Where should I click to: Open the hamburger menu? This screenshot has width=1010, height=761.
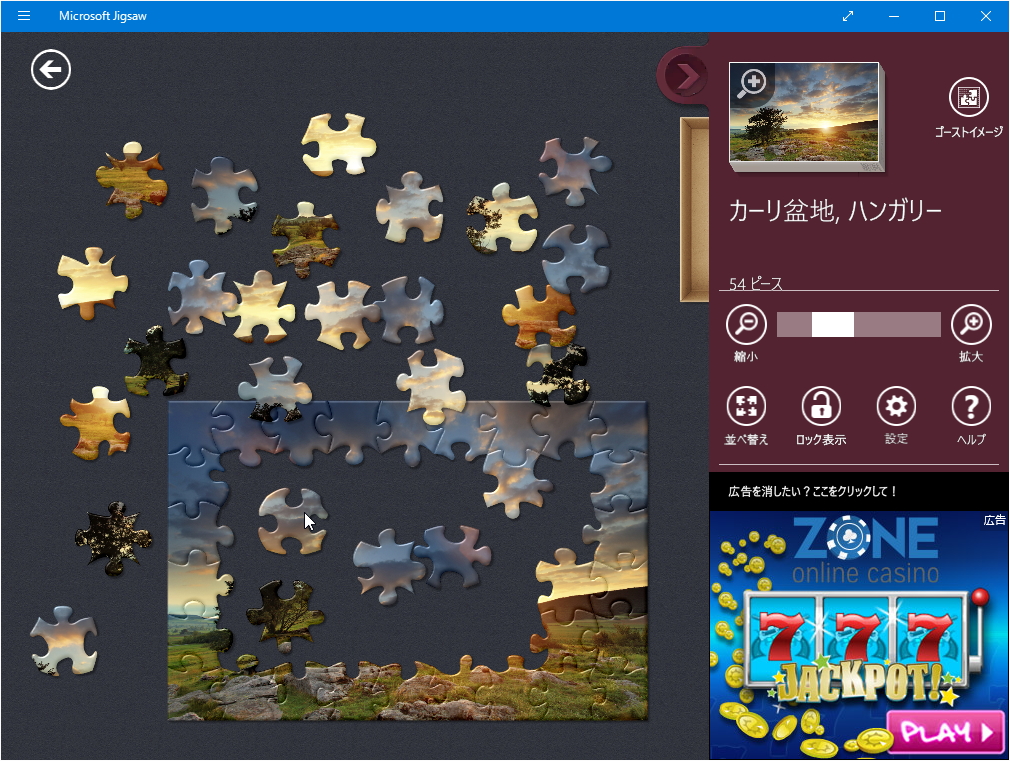point(23,16)
